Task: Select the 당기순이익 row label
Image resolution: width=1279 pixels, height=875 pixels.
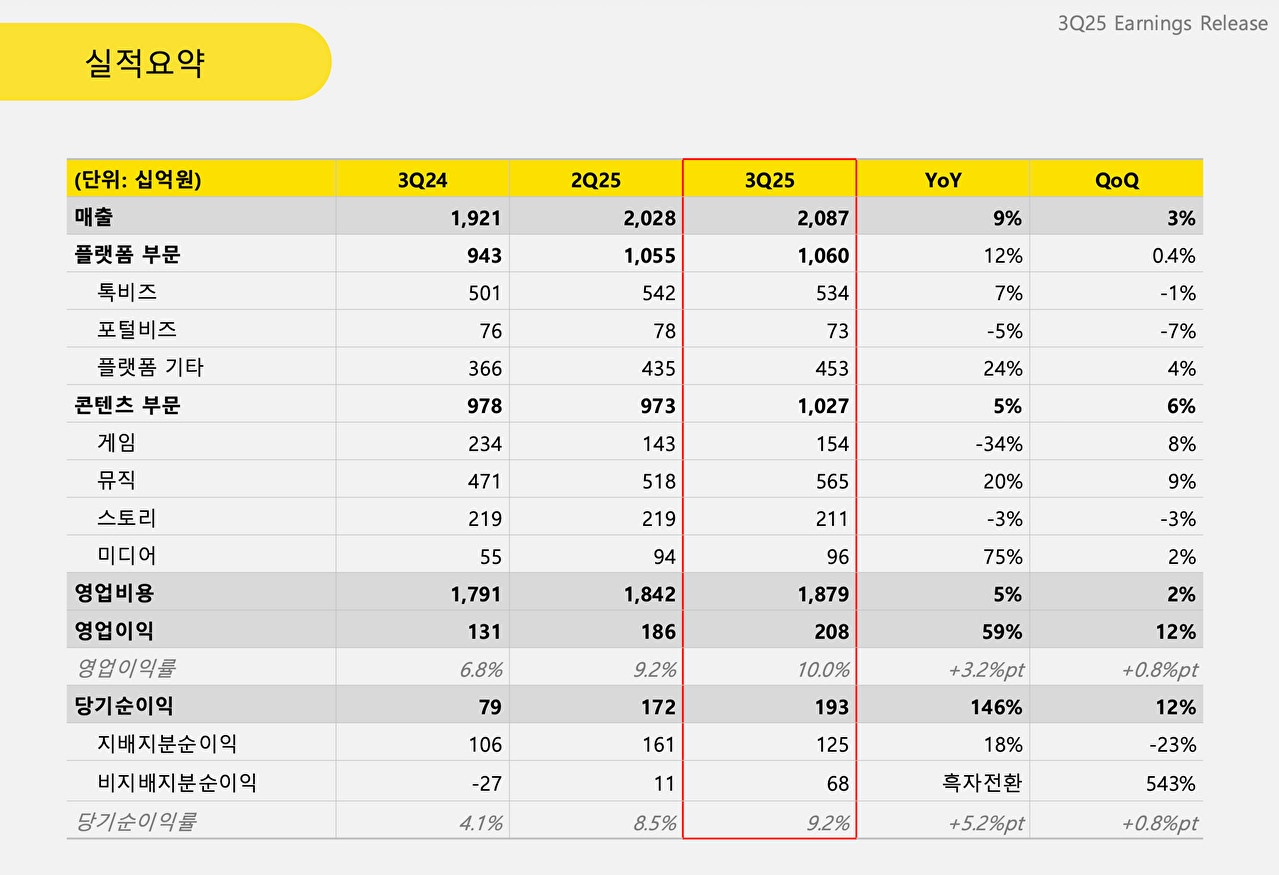Action: pos(112,705)
